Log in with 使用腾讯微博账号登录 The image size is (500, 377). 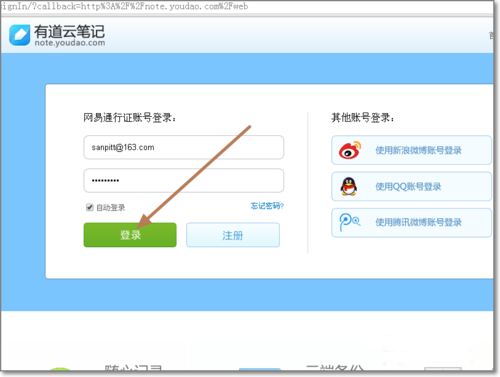point(411,222)
